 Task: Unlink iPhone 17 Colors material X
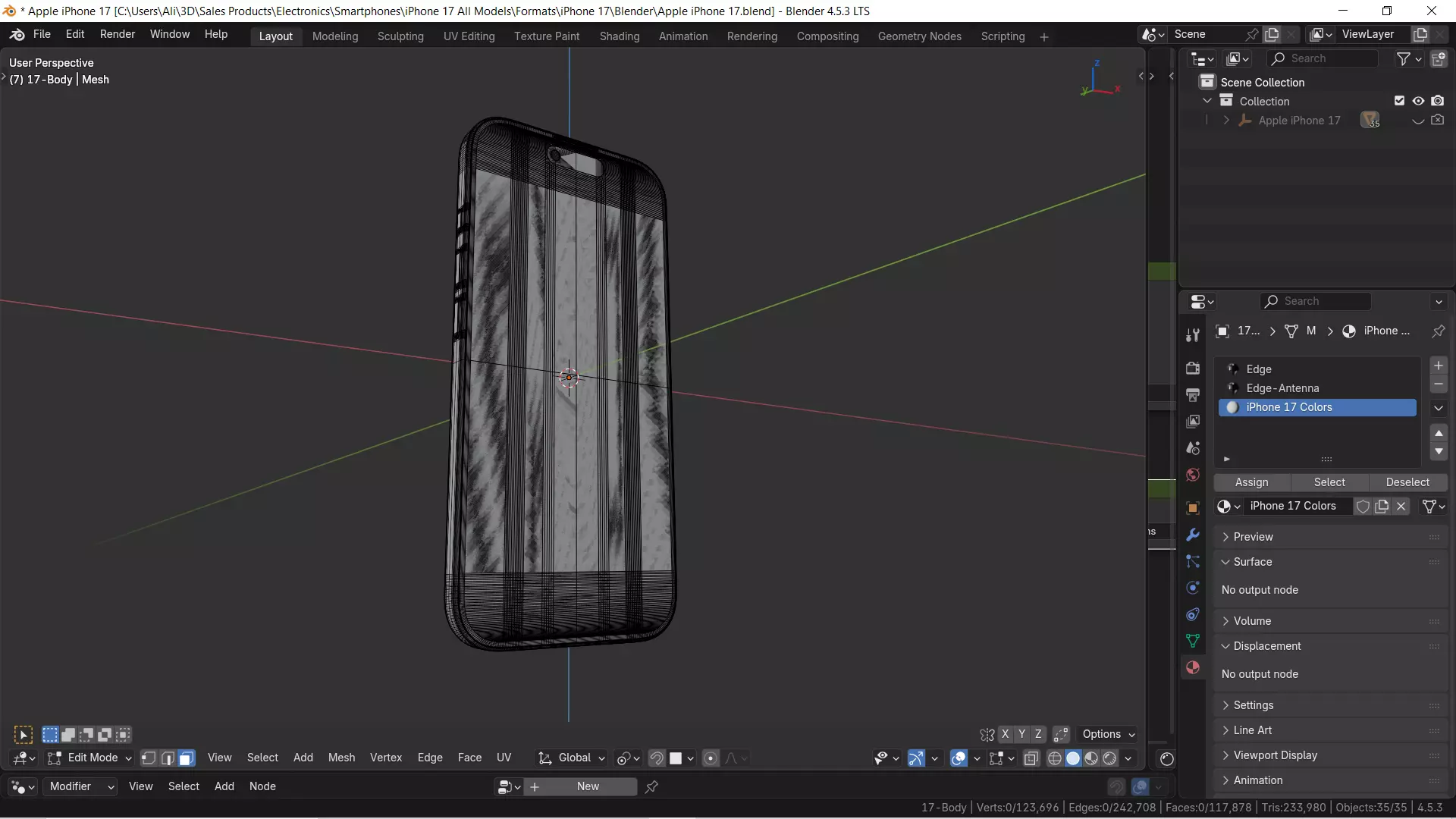1401,507
